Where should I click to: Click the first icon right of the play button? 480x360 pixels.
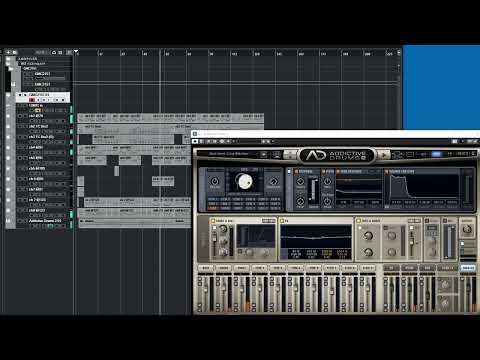[397, 154]
